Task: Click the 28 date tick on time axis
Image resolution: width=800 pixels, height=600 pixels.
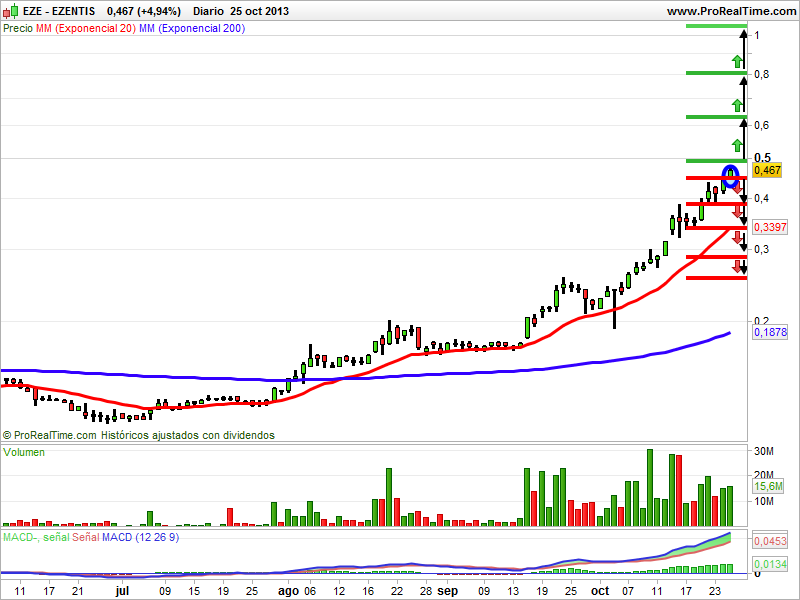Action: (426, 591)
